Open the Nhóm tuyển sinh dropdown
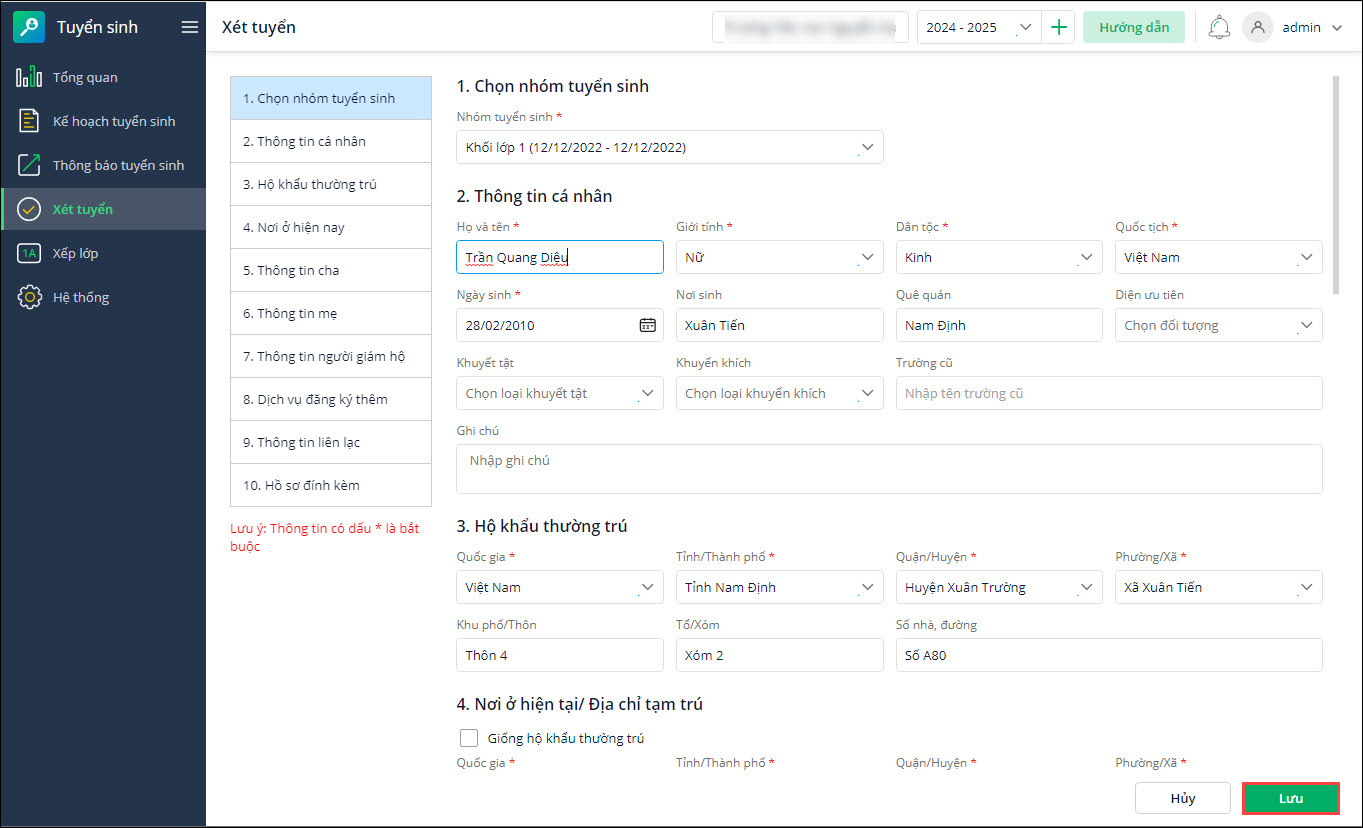The width and height of the screenshot is (1363, 828). point(670,147)
